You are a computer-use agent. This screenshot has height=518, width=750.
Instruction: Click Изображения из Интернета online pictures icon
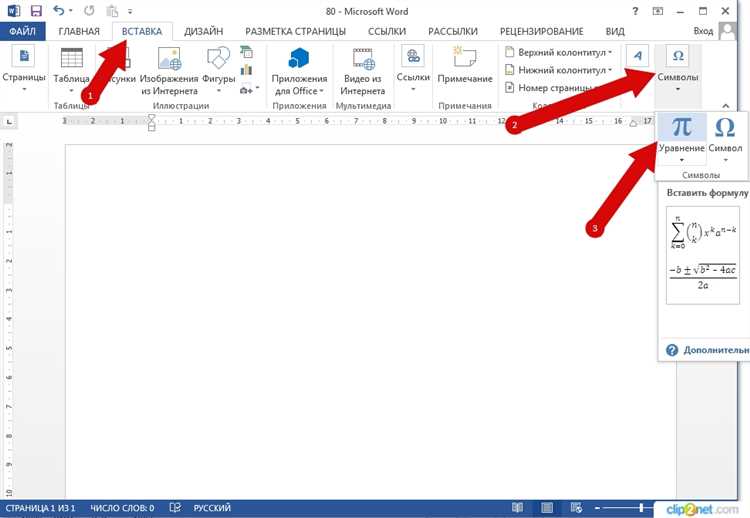pyautogui.click(x=161, y=59)
